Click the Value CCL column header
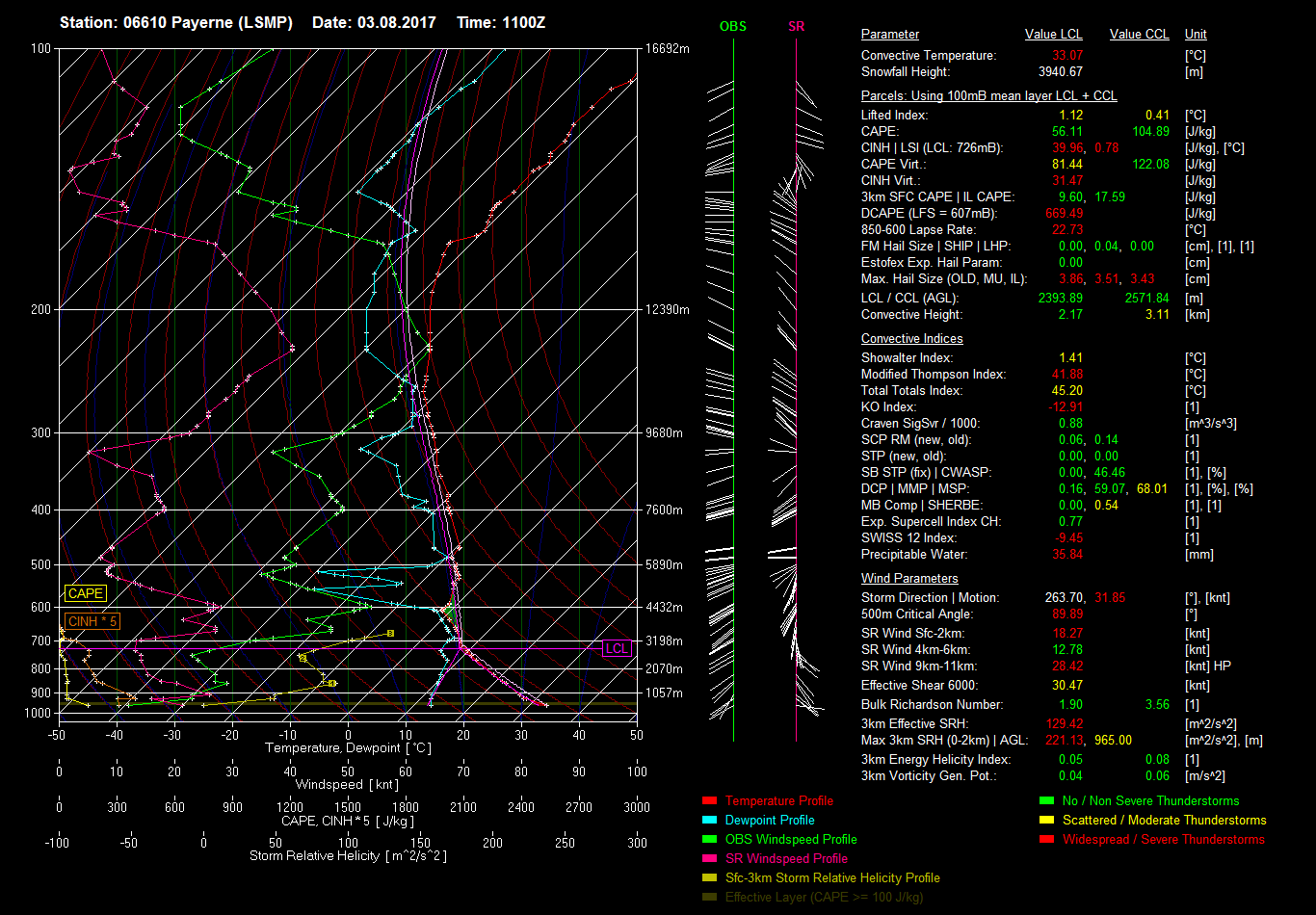 click(1139, 35)
